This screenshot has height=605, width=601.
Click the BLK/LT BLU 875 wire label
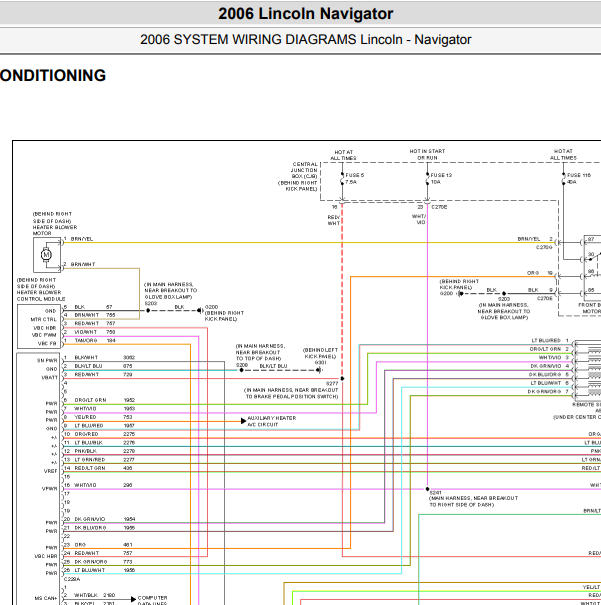103,366
